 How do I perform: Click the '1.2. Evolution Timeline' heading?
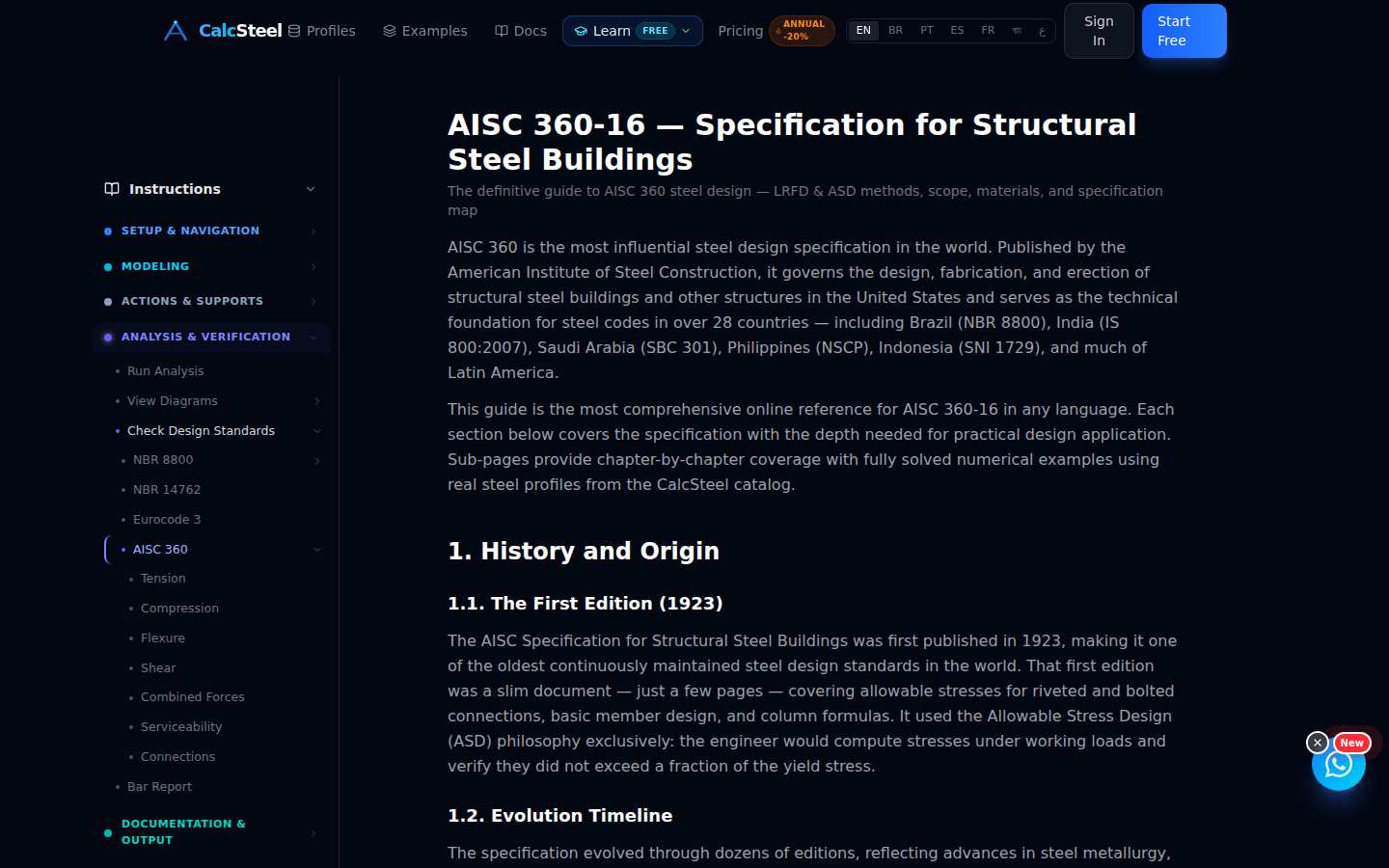560,816
